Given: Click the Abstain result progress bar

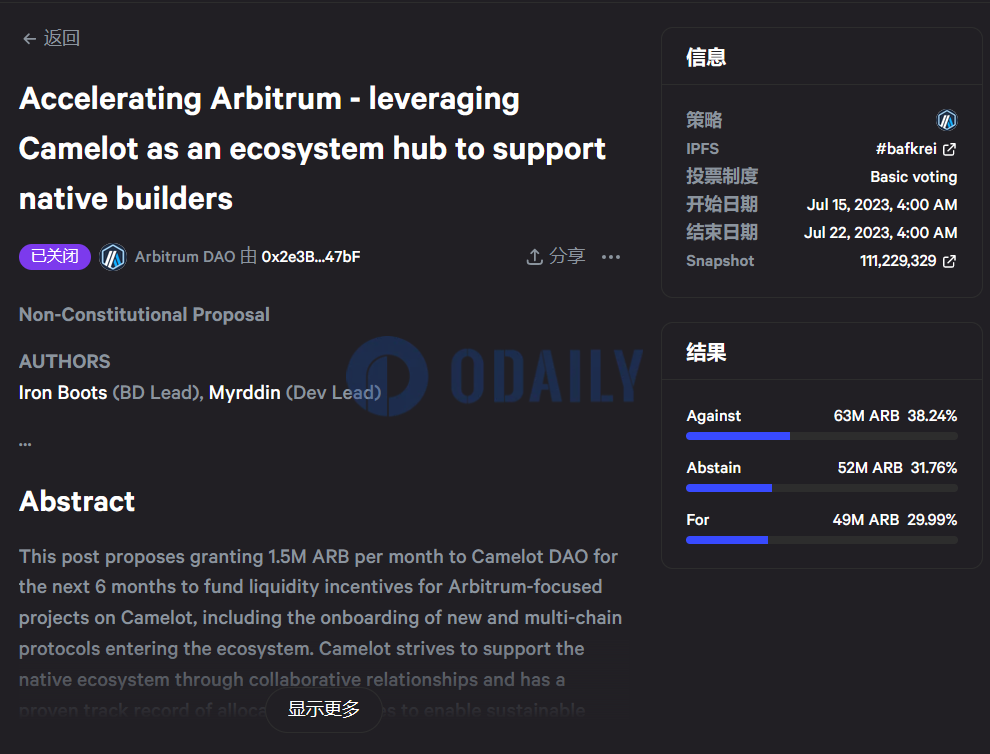Looking at the screenshot, I should 821,488.
